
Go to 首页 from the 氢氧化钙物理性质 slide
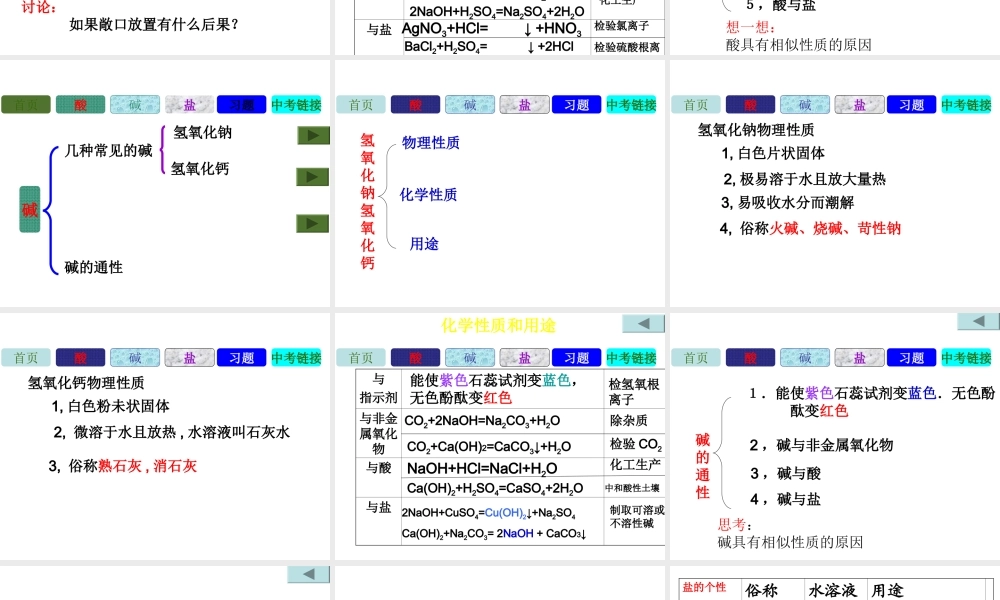[26, 358]
